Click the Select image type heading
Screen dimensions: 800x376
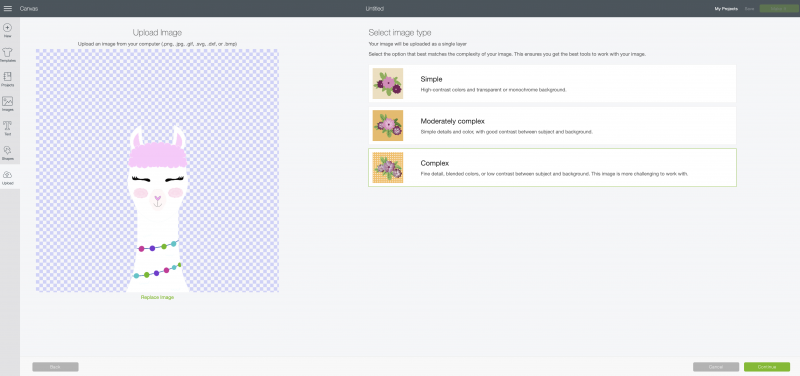[x=400, y=33]
